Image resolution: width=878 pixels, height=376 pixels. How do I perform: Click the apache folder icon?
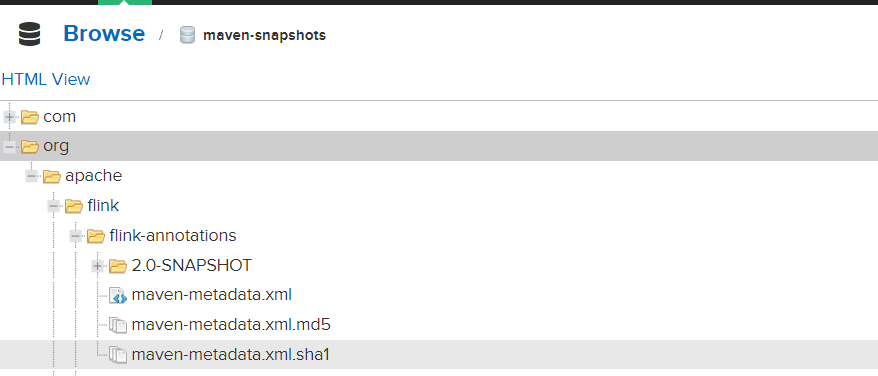[52, 177]
